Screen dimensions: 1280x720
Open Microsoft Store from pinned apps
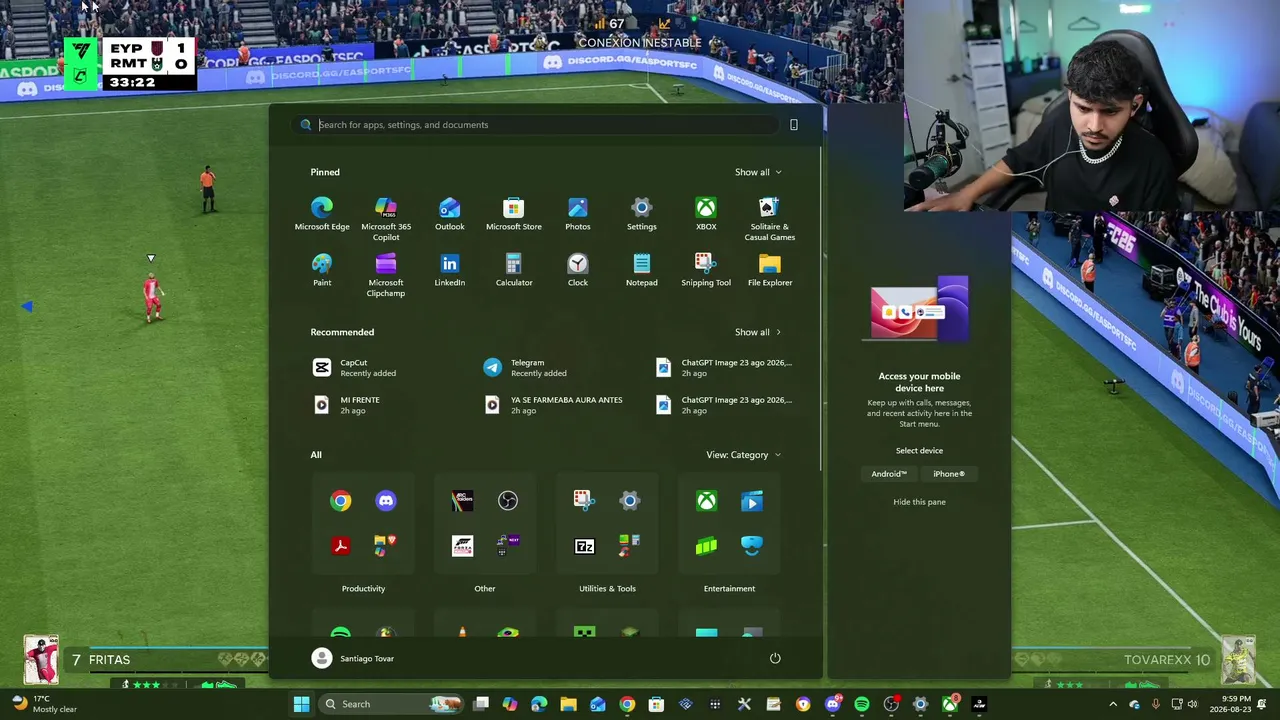tap(514, 214)
